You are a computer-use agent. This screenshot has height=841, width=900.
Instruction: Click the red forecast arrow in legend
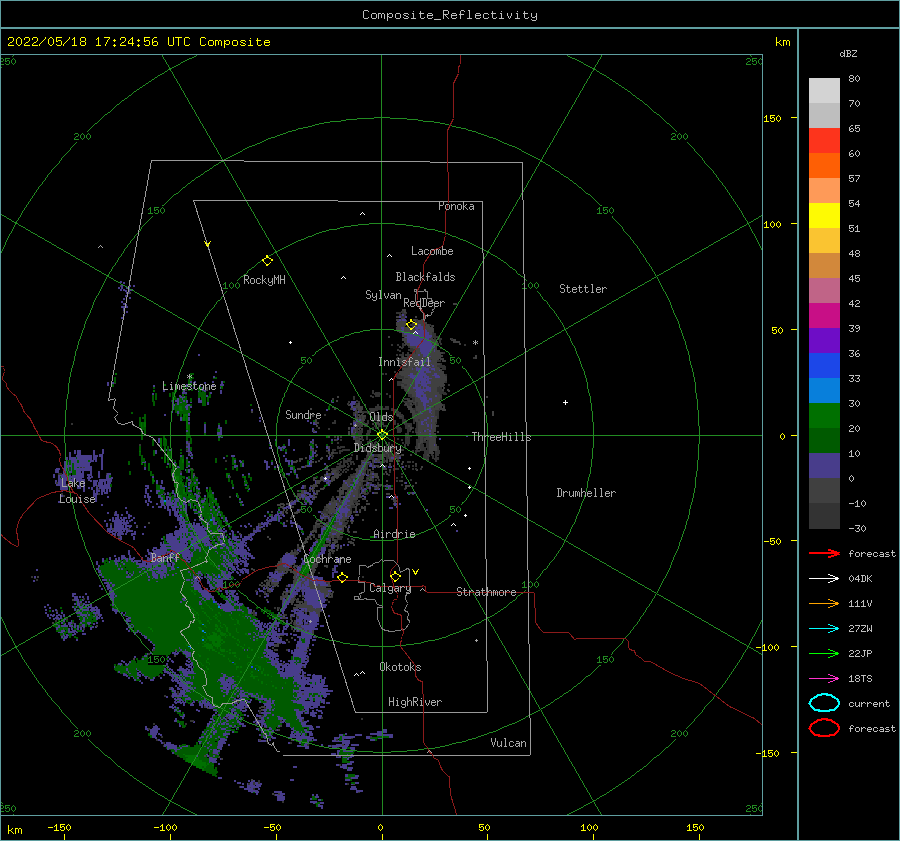pos(824,553)
